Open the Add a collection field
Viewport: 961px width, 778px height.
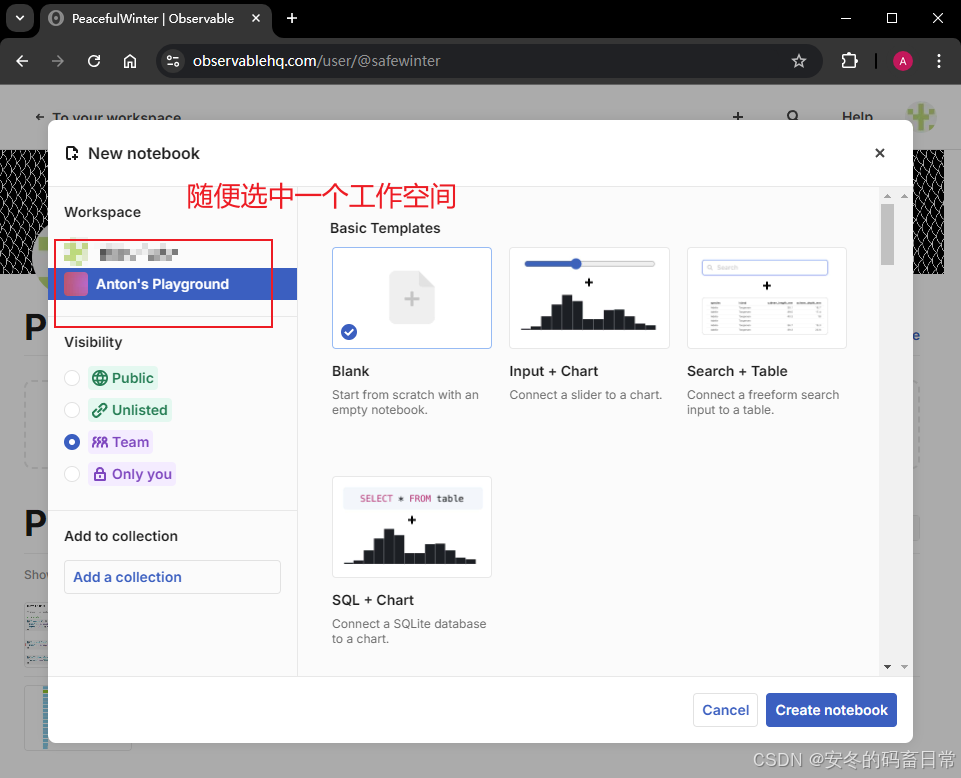point(172,577)
